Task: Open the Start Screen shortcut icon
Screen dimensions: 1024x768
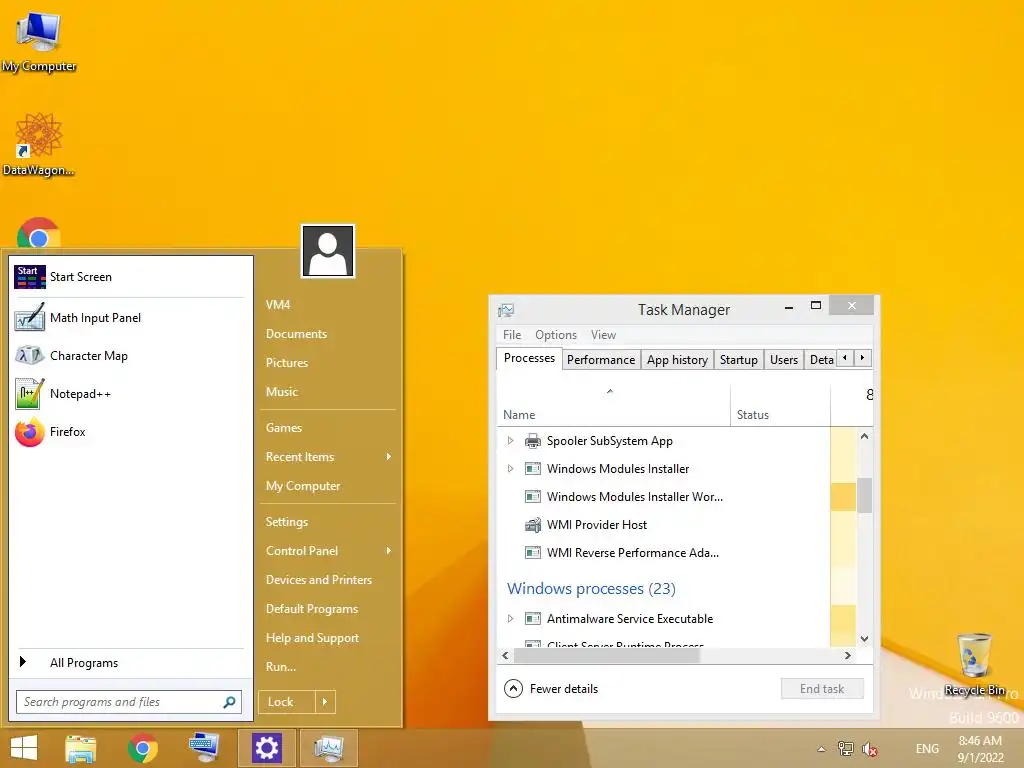Action: tap(29, 277)
